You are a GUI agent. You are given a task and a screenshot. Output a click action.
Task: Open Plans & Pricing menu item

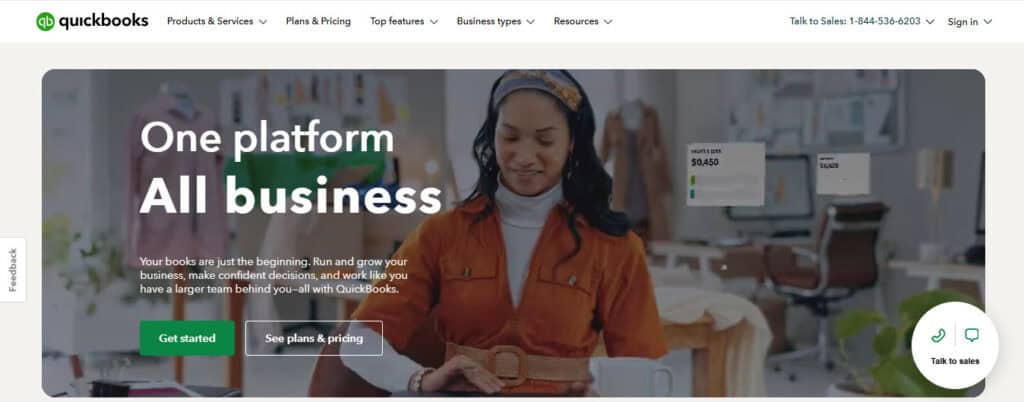[x=318, y=22]
